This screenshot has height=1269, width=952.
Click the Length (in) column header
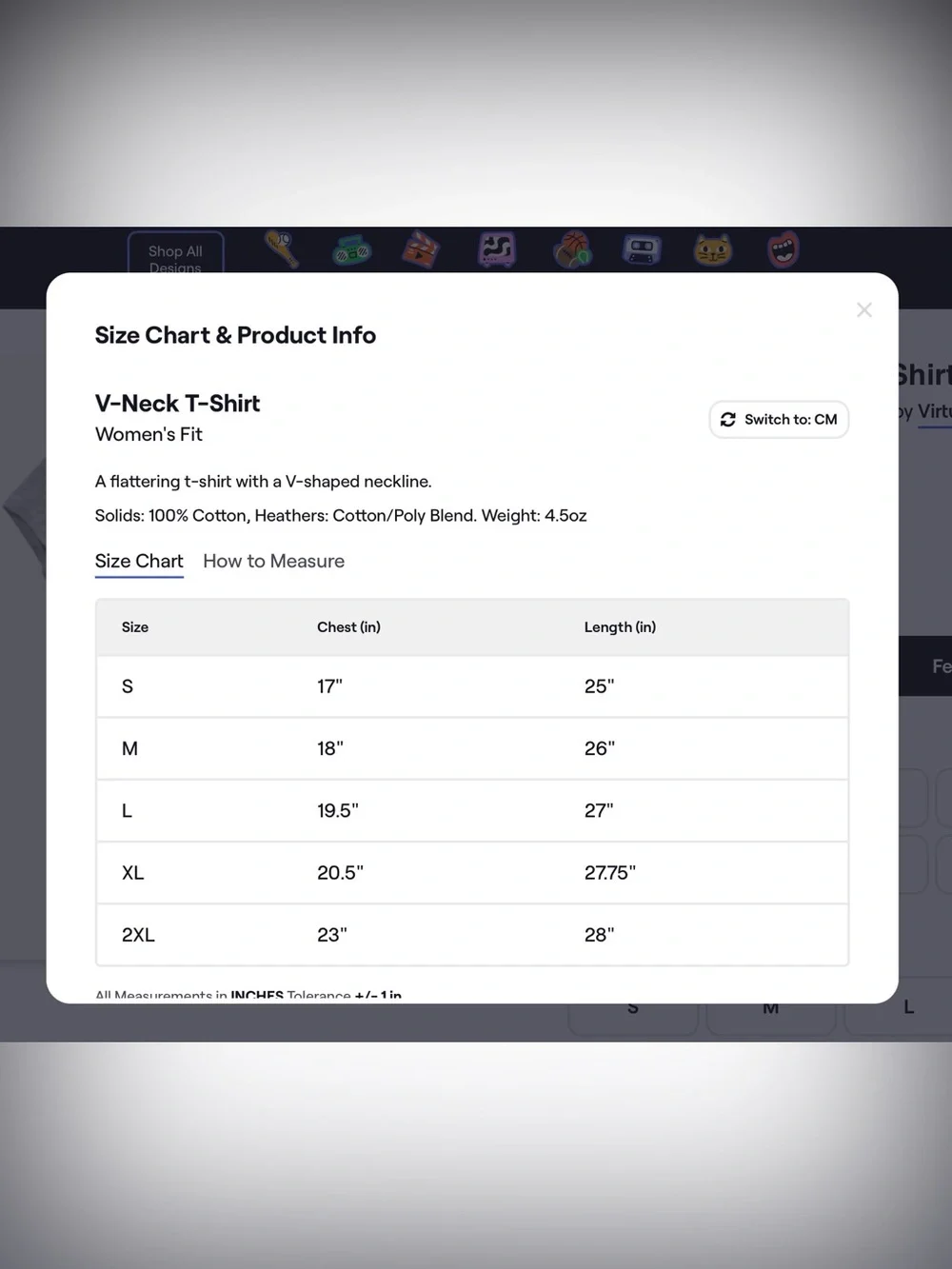click(x=620, y=627)
